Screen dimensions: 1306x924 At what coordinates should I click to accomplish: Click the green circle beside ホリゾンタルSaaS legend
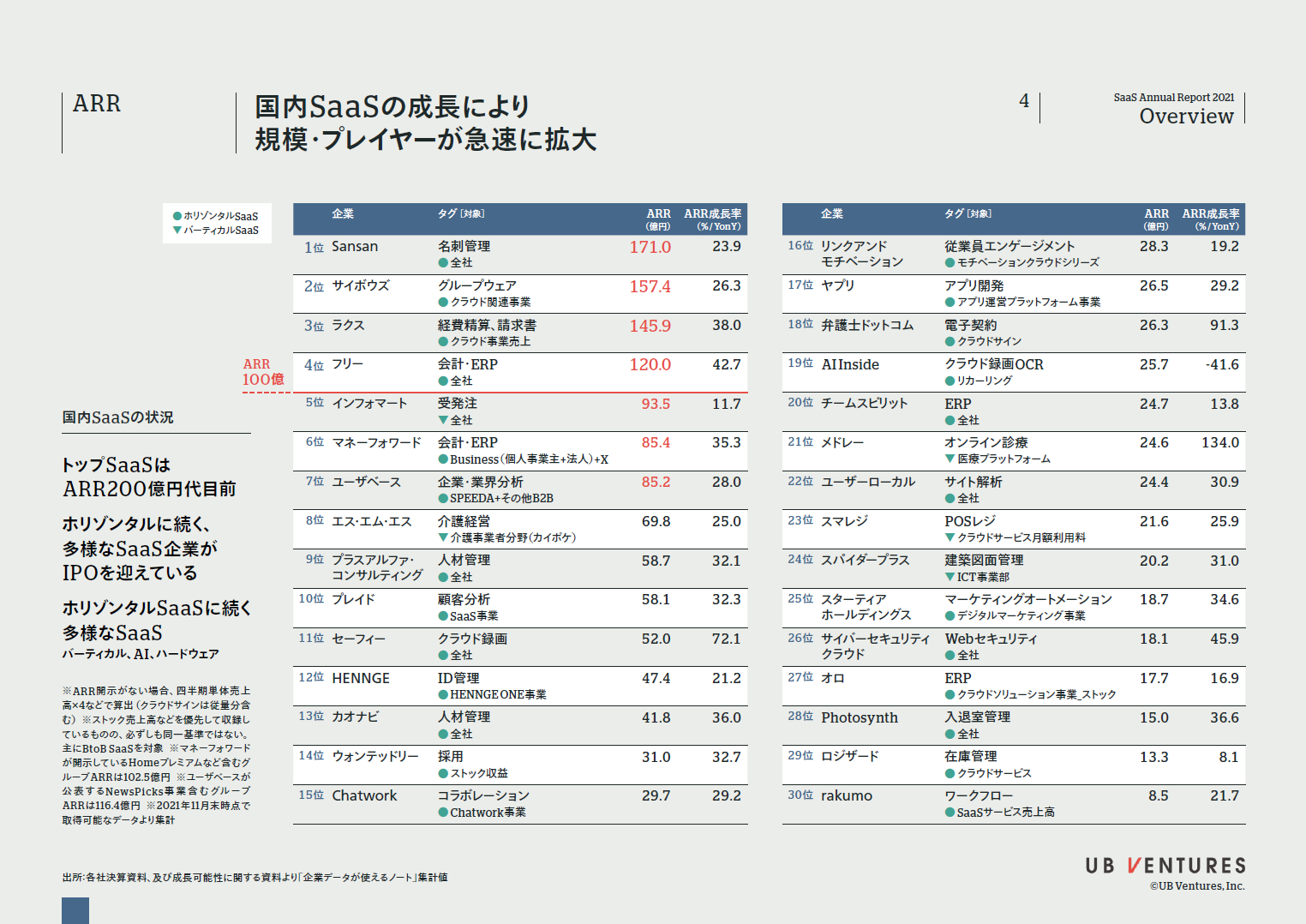(x=177, y=216)
